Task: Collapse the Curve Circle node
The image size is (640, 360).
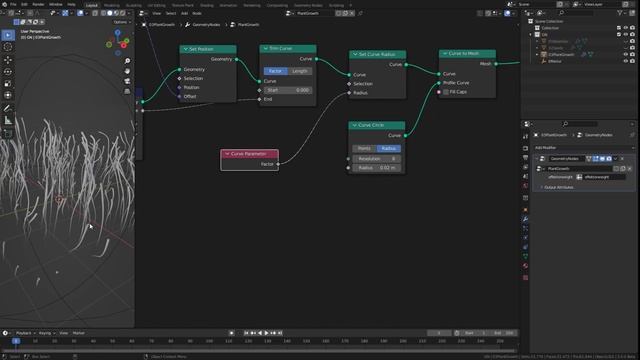Action: pos(355,125)
